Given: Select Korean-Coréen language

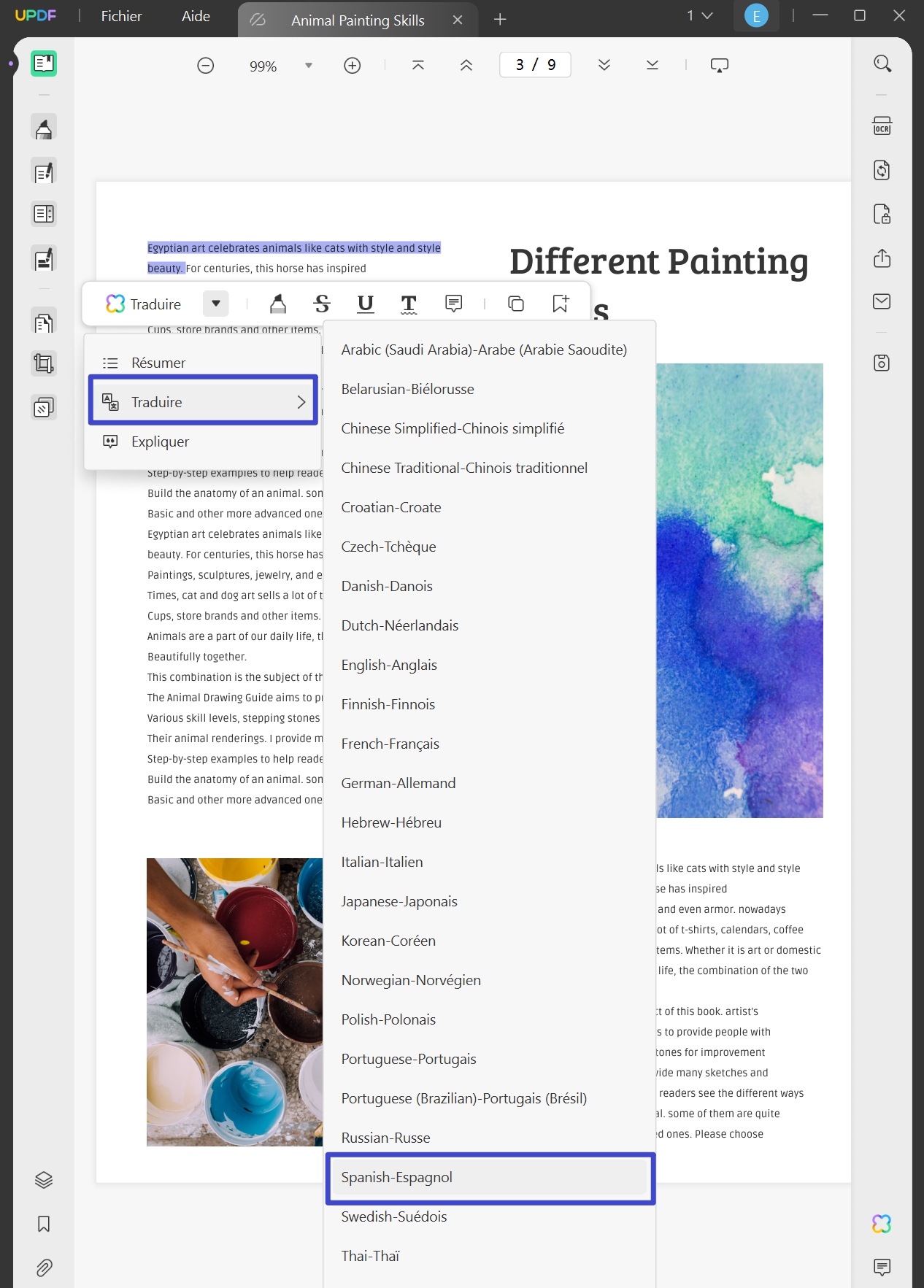Looking at the screenshot, I should [490, 941].
